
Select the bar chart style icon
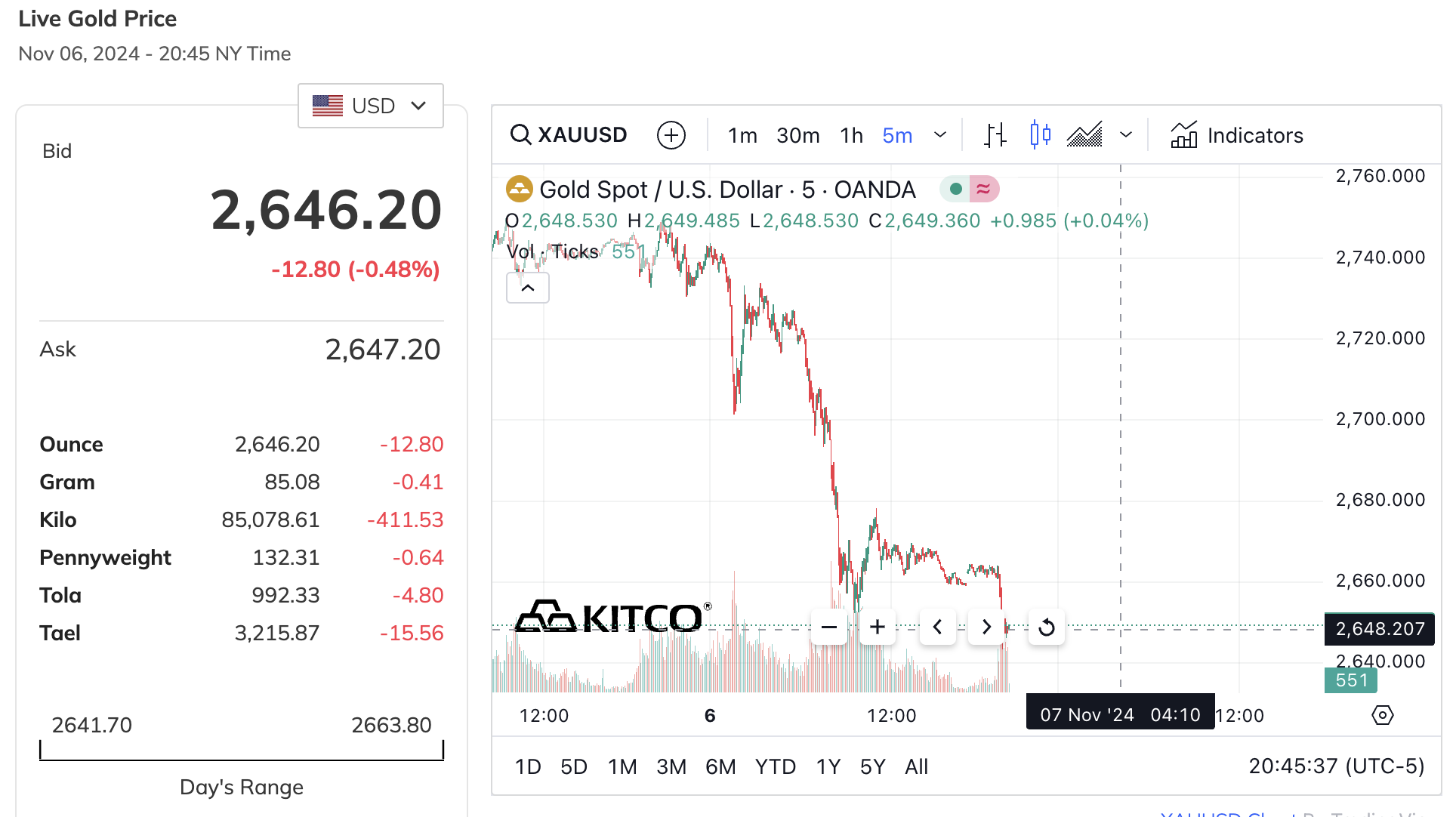click(995, 135)
